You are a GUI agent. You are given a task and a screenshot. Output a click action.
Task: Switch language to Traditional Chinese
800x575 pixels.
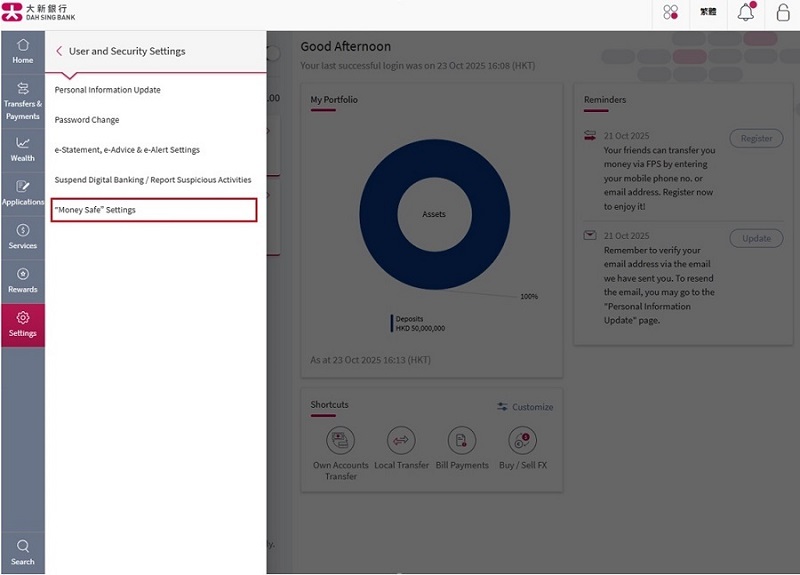[708, 13]
